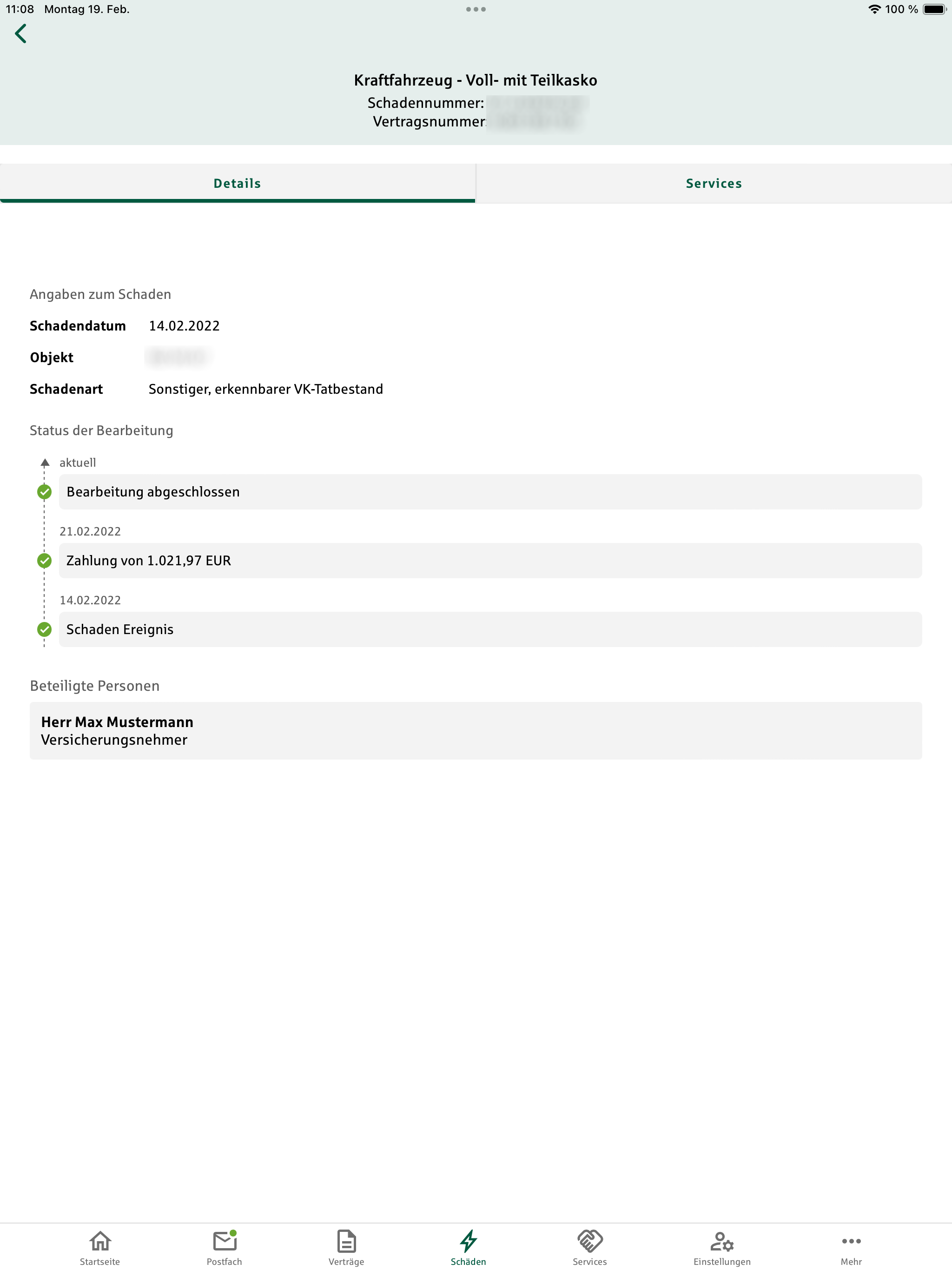Tap the 21.02.2022 timeline date marker
Screen dimensions: 952x1270
pyautogui.click(x=90, y=532)
